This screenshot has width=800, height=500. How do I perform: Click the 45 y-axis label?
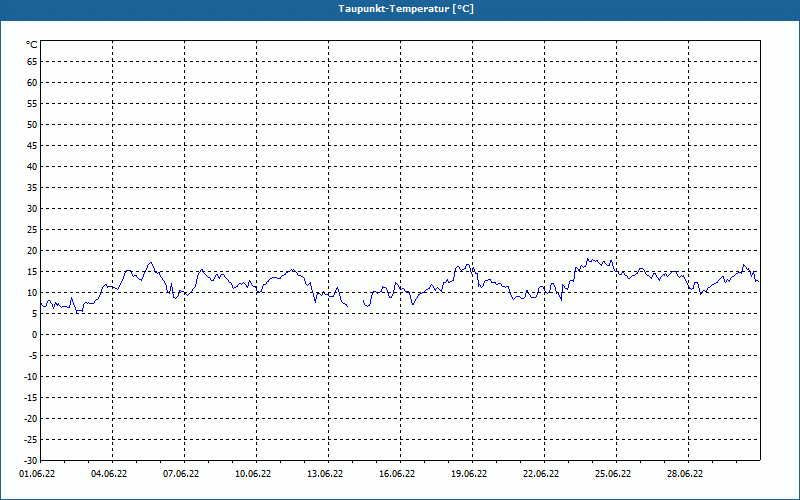point(32,146)
